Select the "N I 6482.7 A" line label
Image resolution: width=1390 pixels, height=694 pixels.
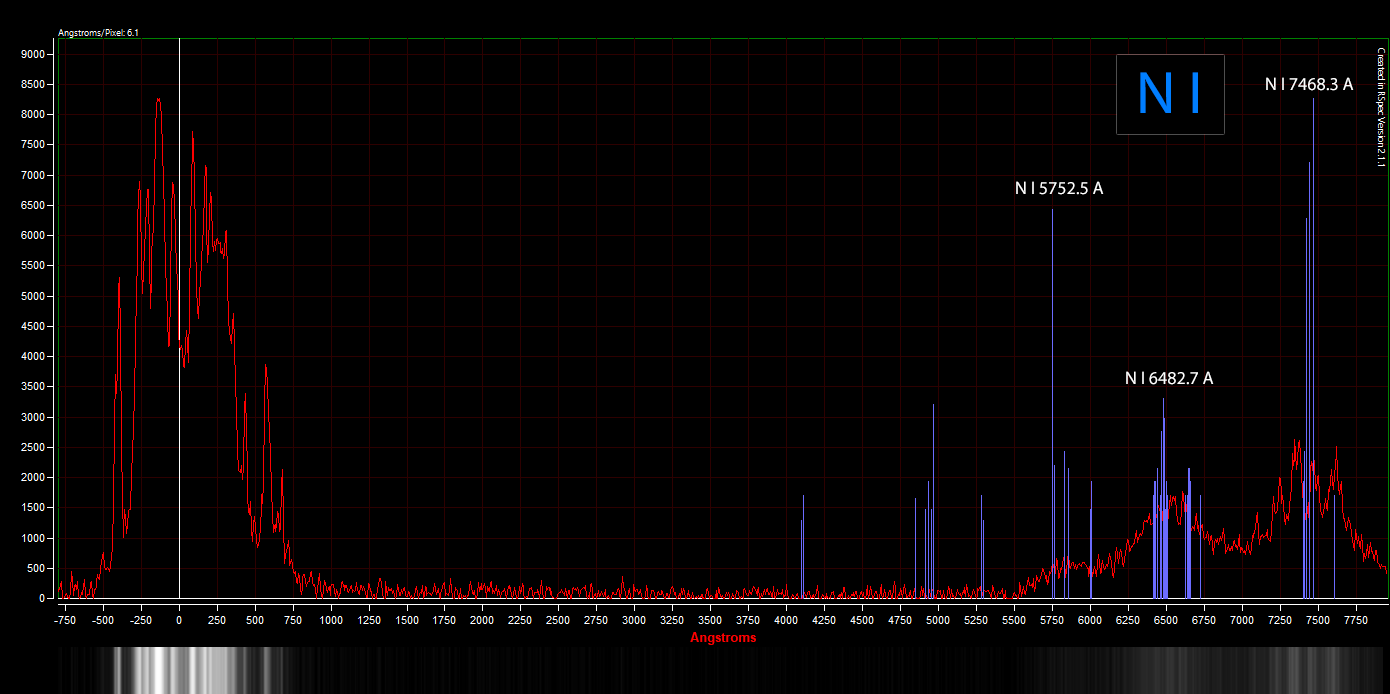pyautogui.click(x=1168, y=378)
